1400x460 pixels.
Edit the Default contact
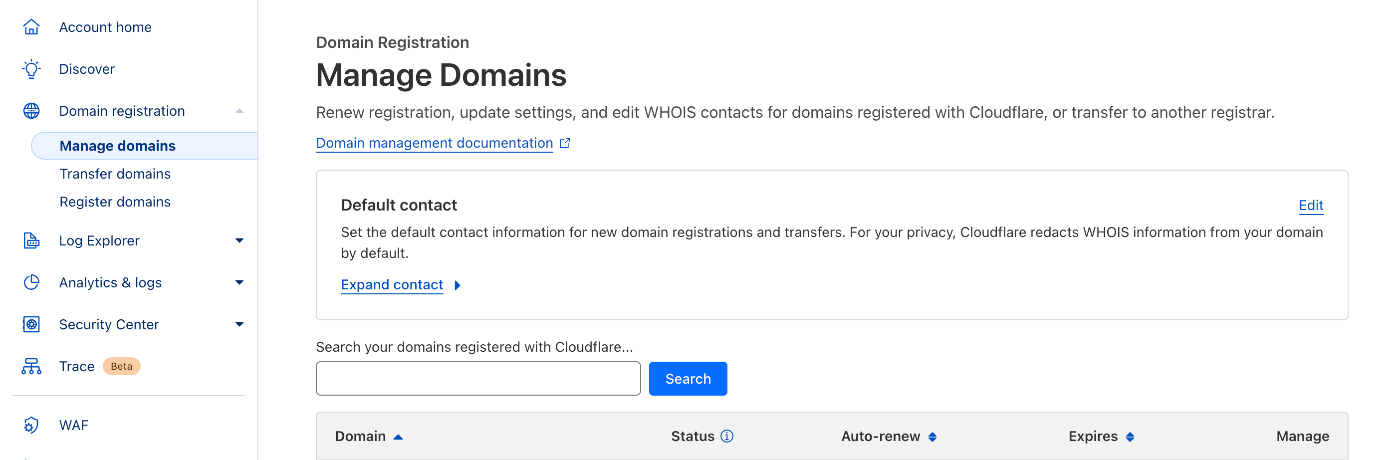coord(1311,205)
